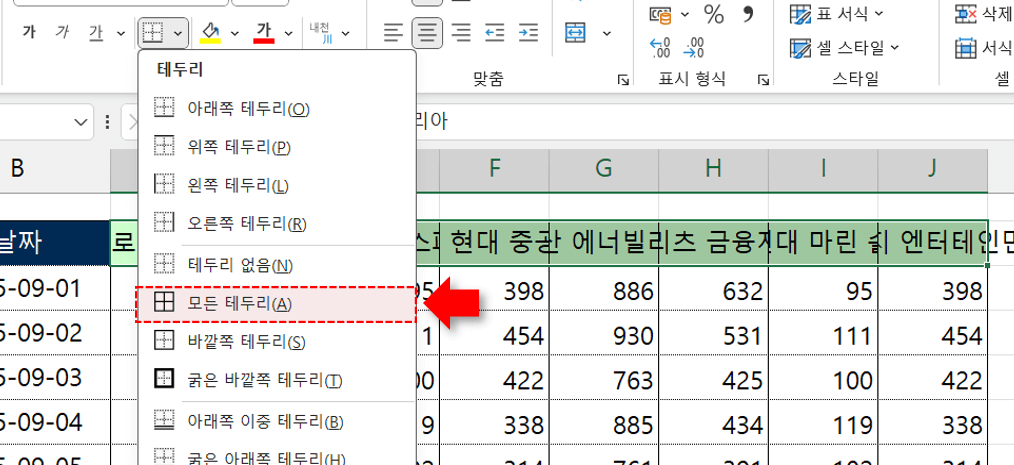Click cell with value 425
Image resolution: width=1014 pixels, height=465 pixels.
click(714, 378)
